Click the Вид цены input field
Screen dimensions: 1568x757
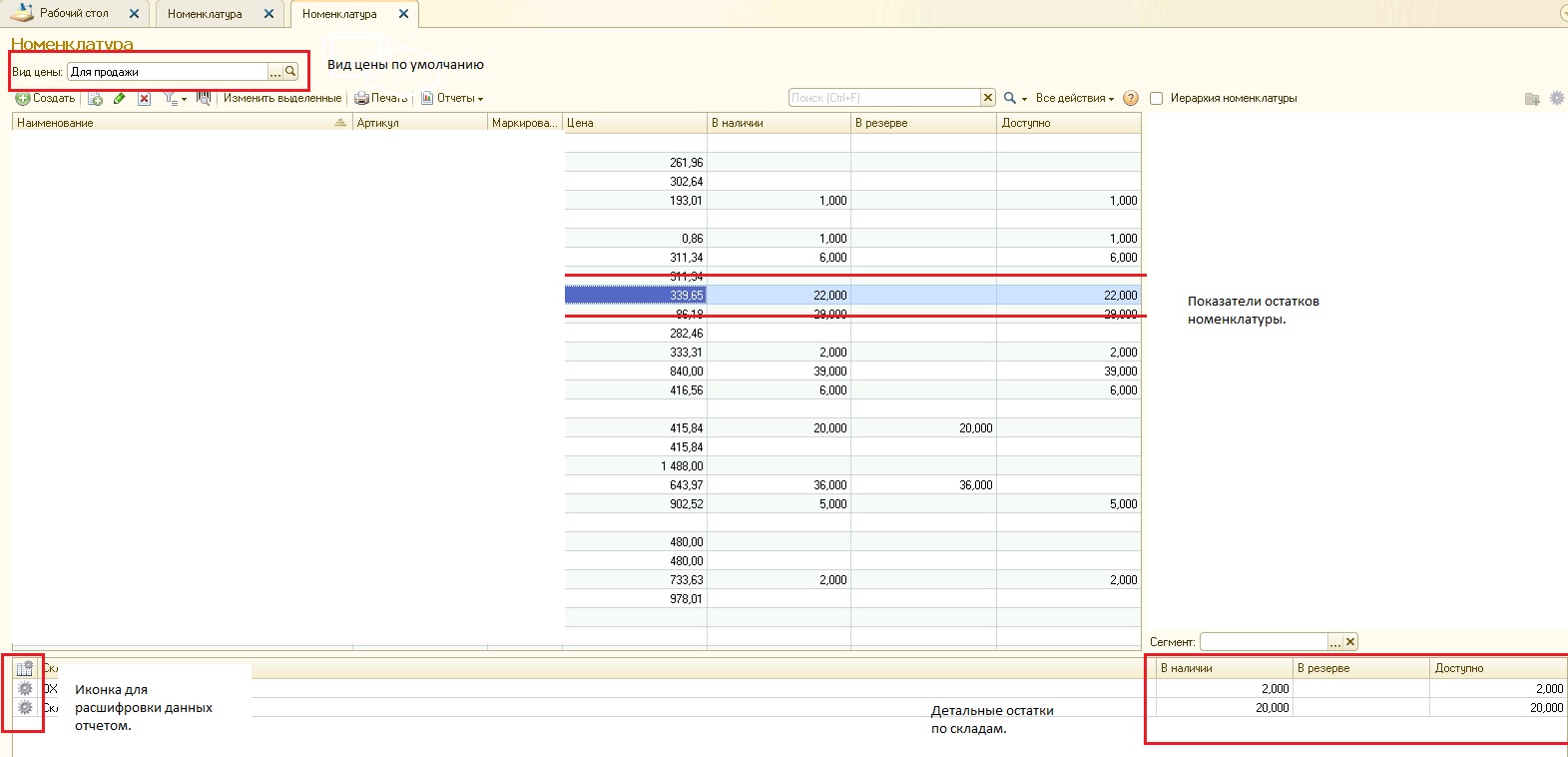point(168,72)
